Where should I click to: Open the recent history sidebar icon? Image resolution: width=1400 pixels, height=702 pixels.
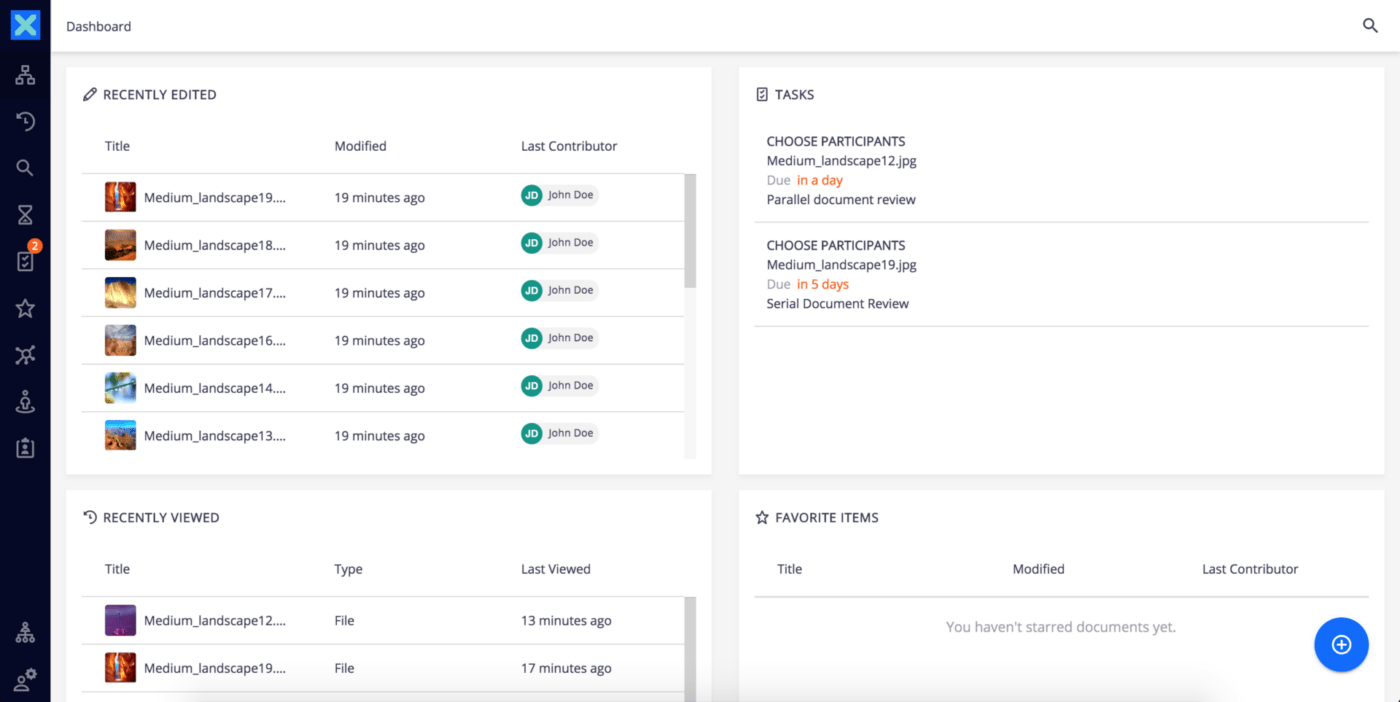pyautogui.click(x=25, y=121)
